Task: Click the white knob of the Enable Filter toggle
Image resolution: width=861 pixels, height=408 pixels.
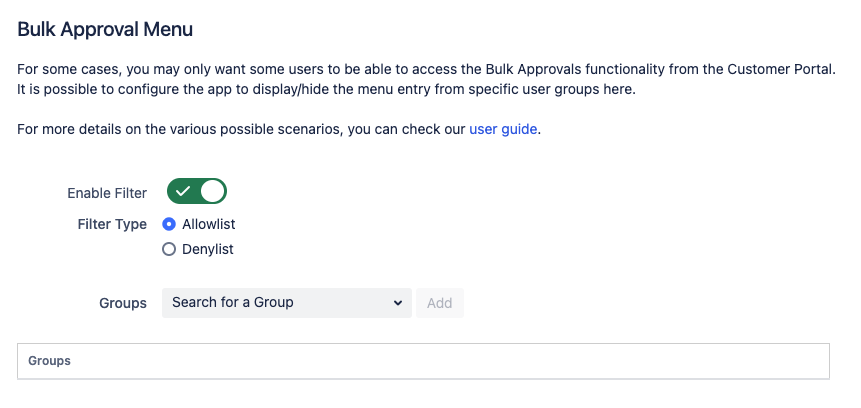Action: tap(213, 191)
